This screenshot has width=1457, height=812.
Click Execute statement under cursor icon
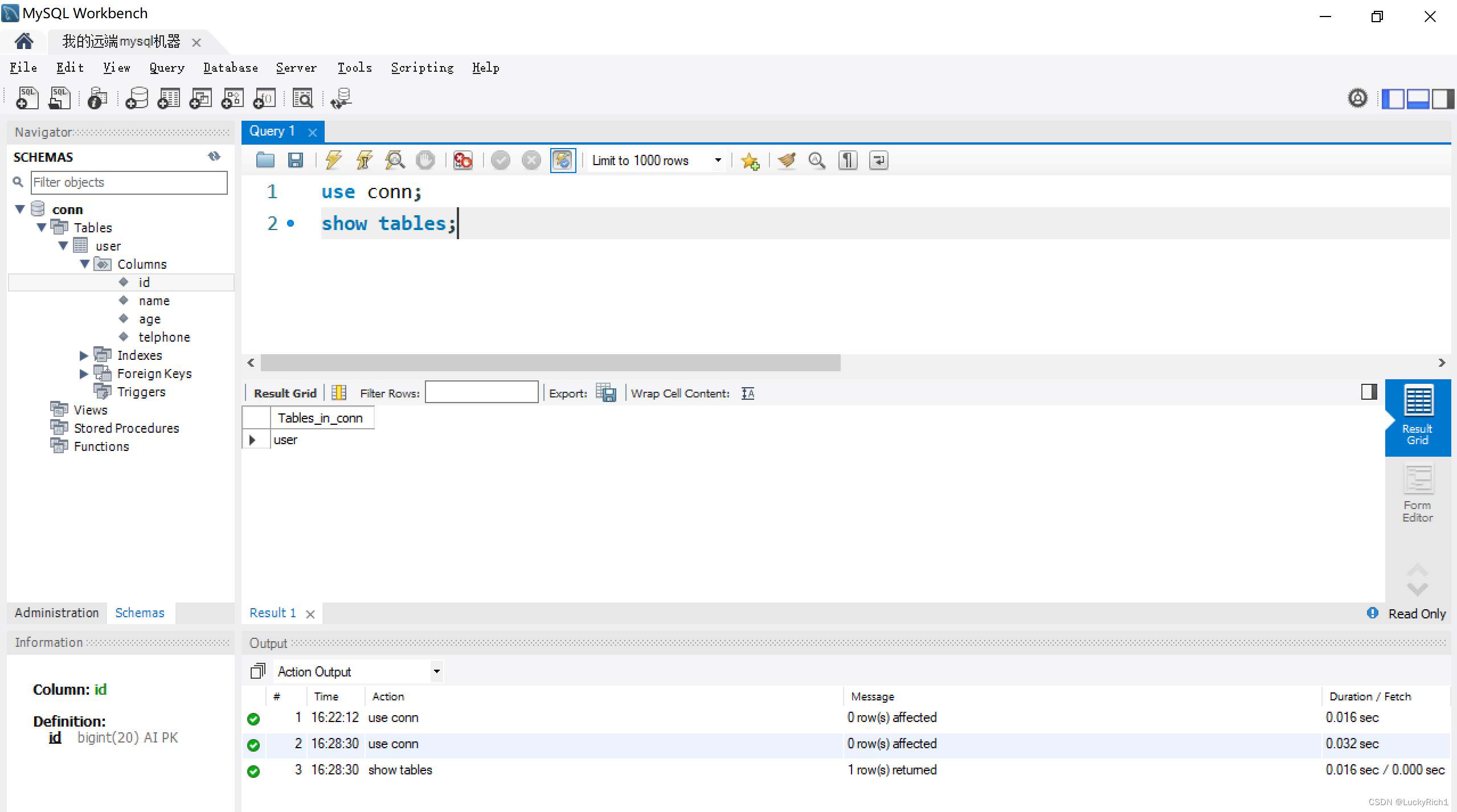coord(364,161)
